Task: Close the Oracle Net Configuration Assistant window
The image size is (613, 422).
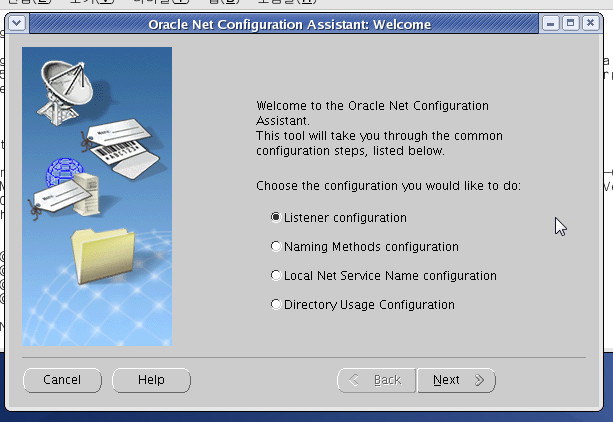Action: coord(590,23)
